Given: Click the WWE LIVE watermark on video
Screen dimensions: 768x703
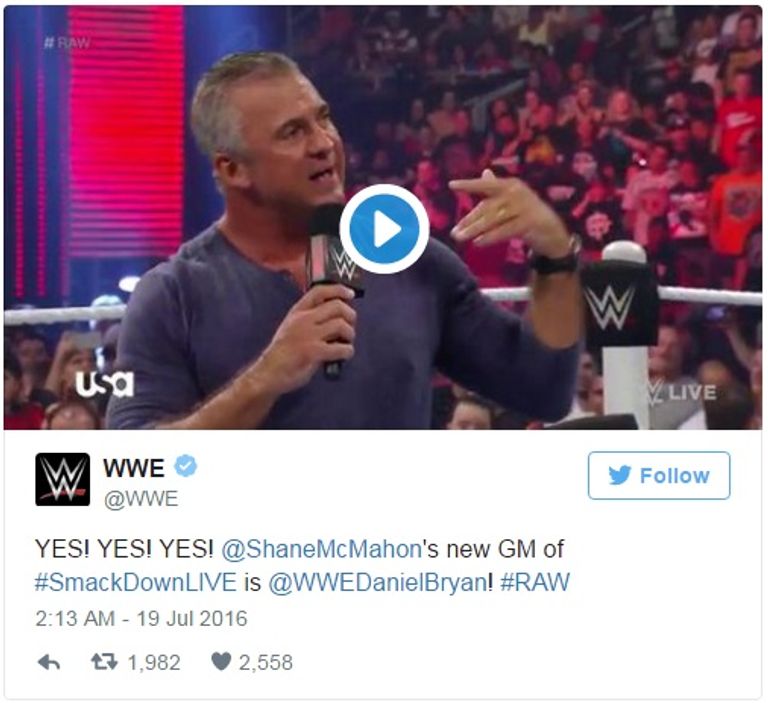Looking at the screenshot, I should [681, 391].
